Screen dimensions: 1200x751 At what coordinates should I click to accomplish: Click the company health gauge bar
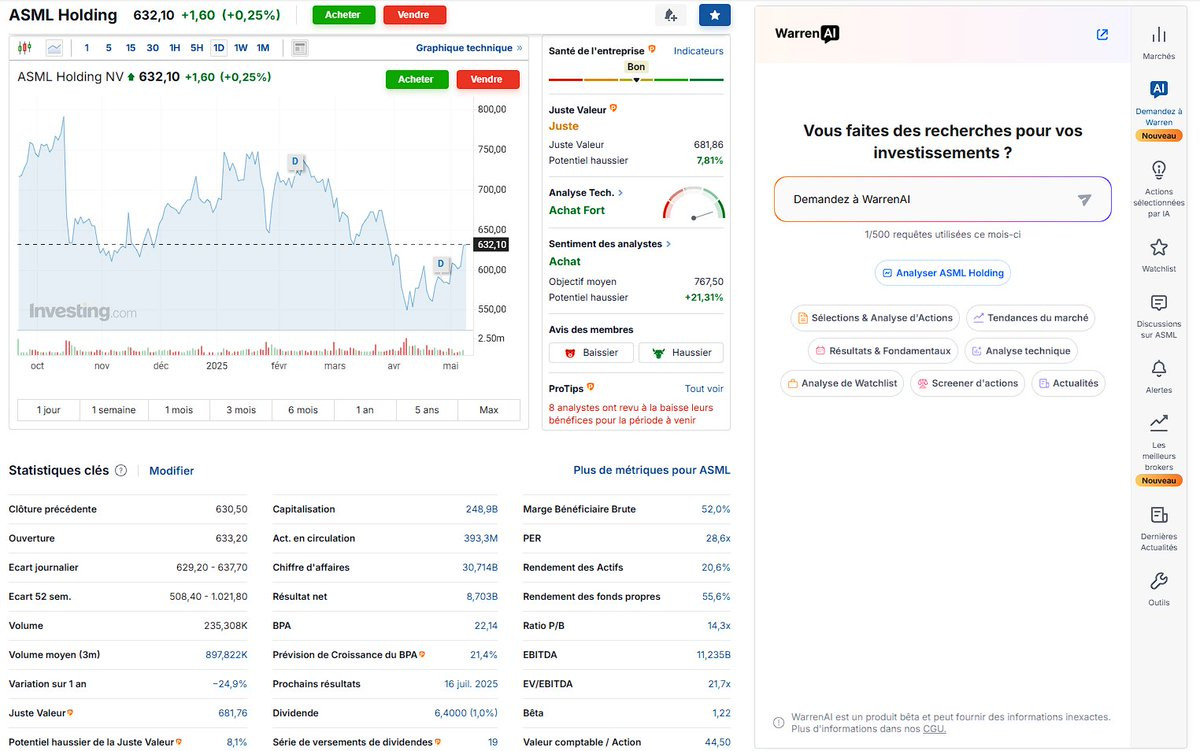pyautogui.click(x=636, y=79)
